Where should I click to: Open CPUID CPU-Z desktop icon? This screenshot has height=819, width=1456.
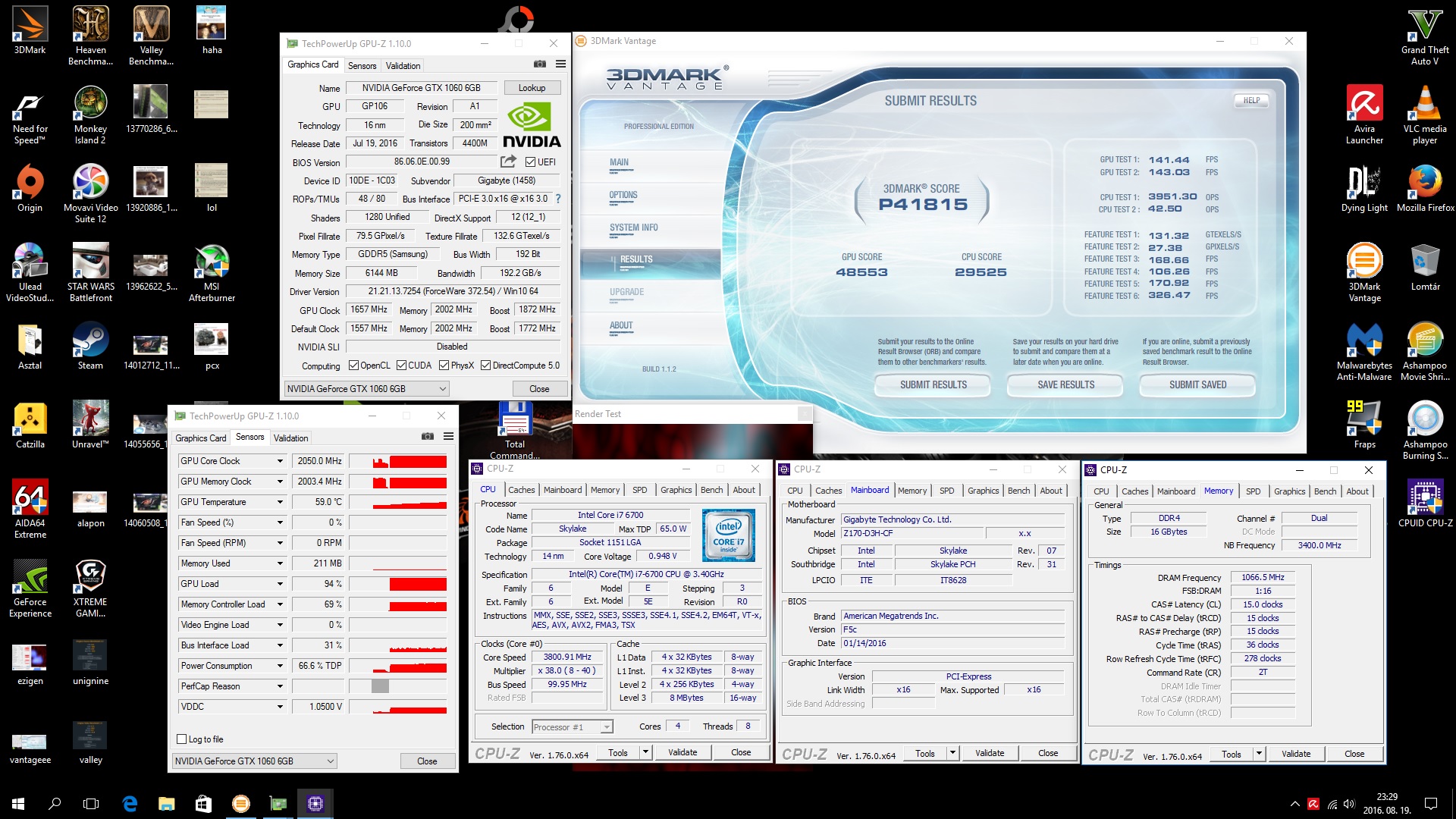pos(1425,503)
